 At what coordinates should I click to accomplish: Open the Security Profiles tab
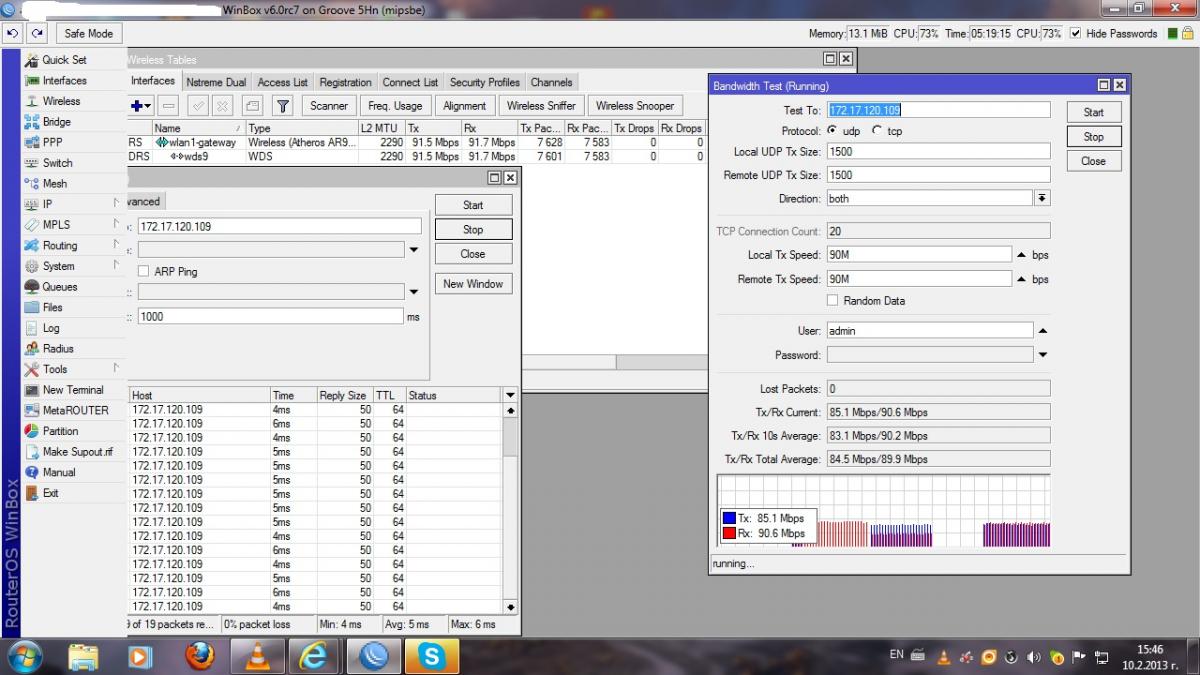click(484, 82)
